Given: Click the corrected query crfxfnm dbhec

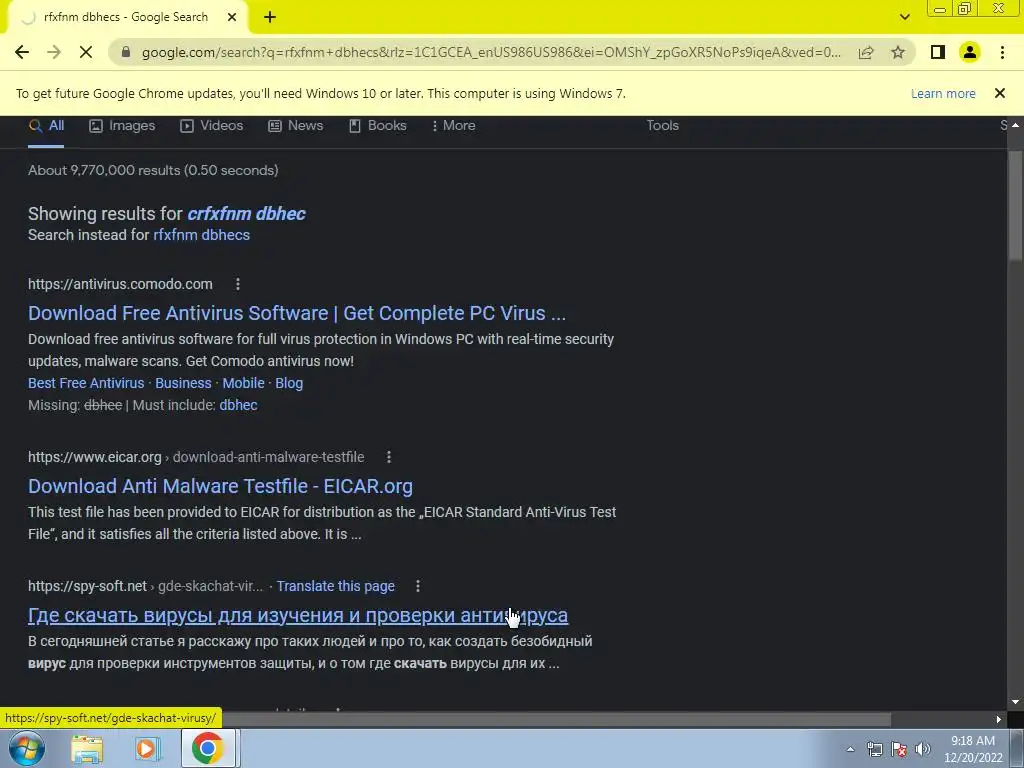Looking at the screenshot, I should [246, 214].
